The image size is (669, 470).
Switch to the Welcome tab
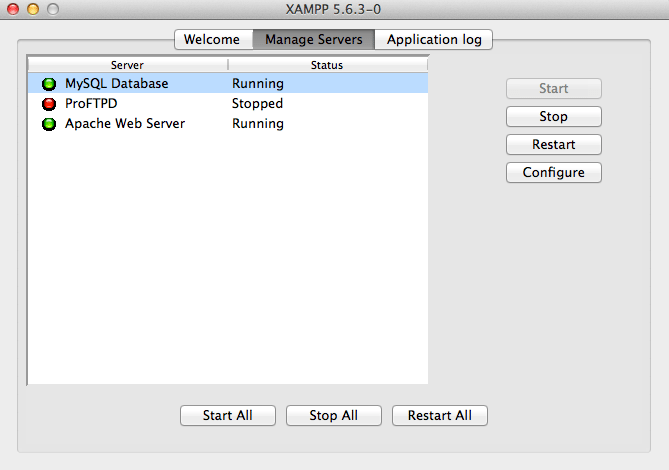(x=214, y=39)
